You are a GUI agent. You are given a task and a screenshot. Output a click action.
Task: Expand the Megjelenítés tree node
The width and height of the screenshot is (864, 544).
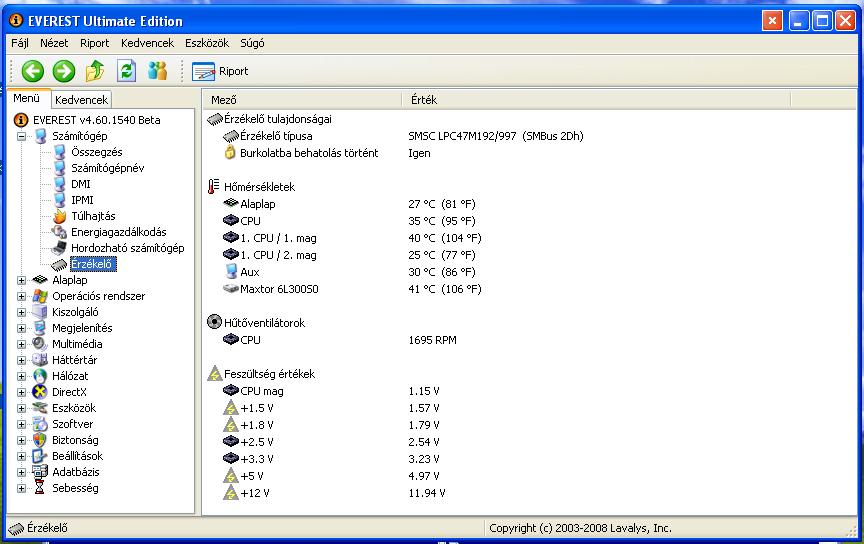21,328
